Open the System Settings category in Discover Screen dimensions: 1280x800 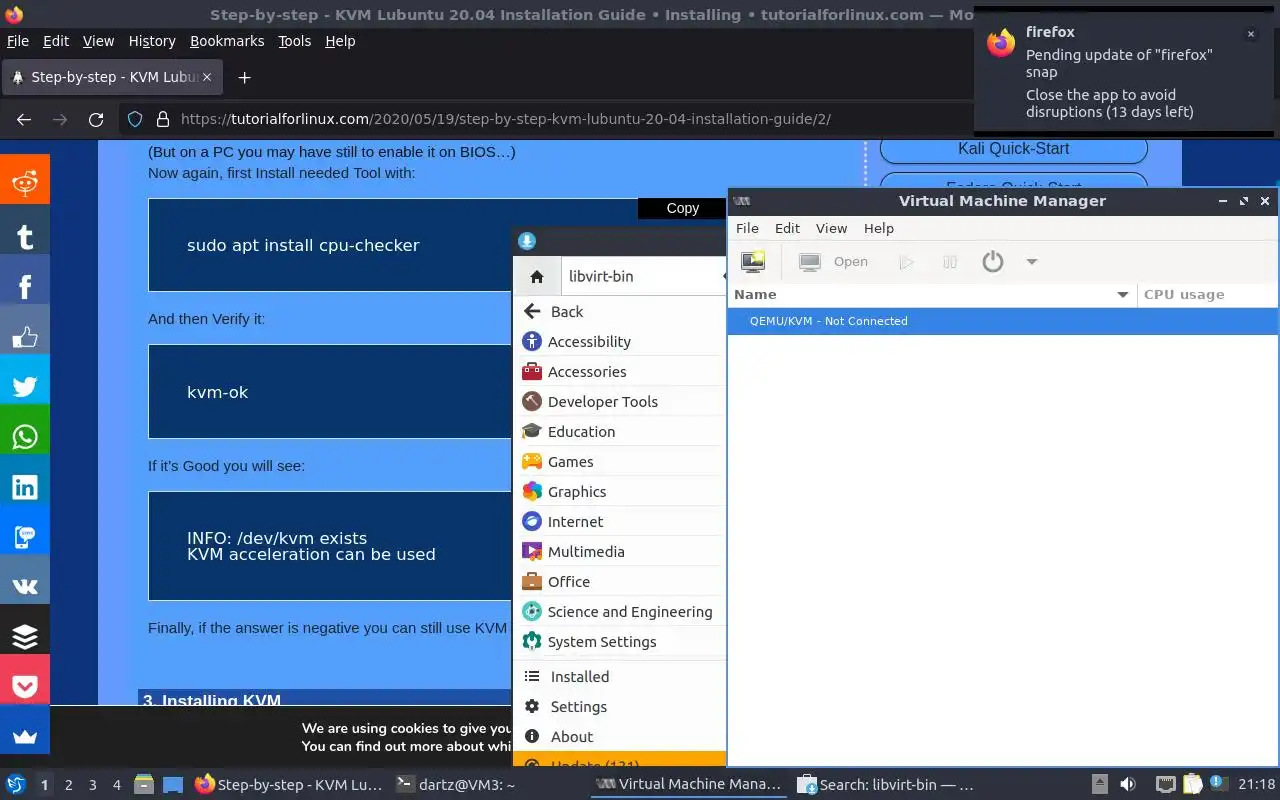(619, 642)
